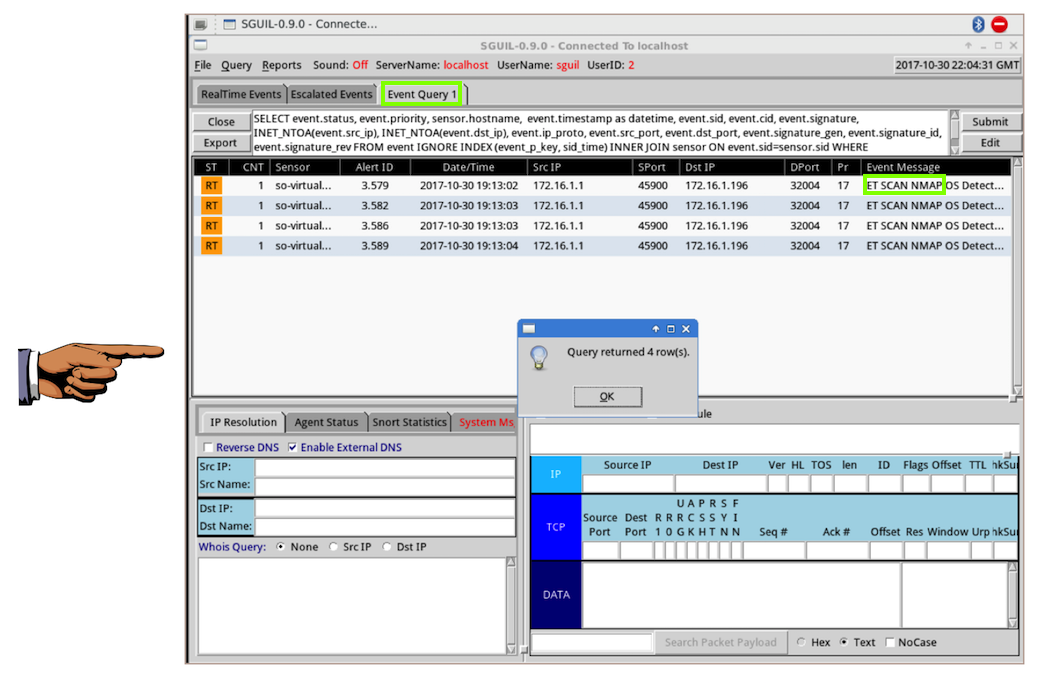Click the RT status badge of alert 3.589

coord(211,246)
